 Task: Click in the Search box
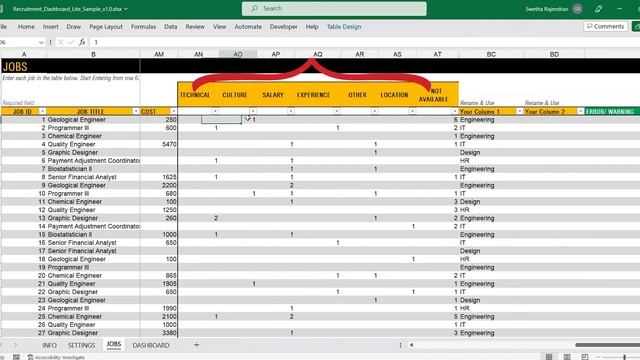pyautogui.click(x=334, y=9)
